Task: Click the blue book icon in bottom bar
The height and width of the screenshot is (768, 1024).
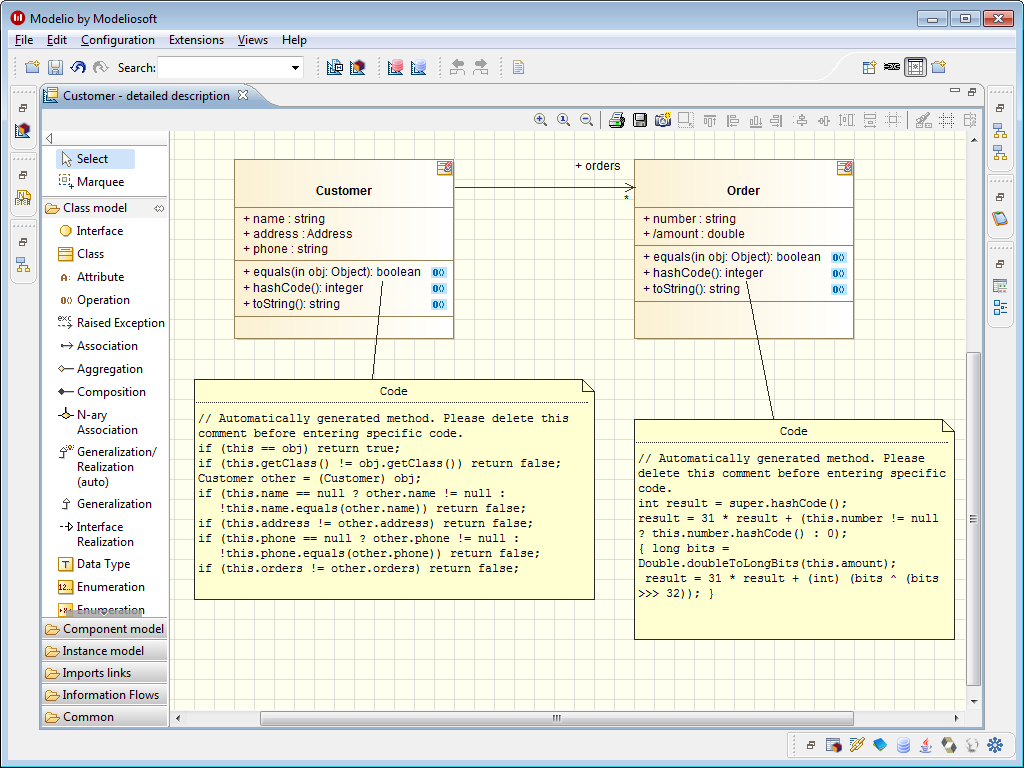Action: click(x=880, y=744)
